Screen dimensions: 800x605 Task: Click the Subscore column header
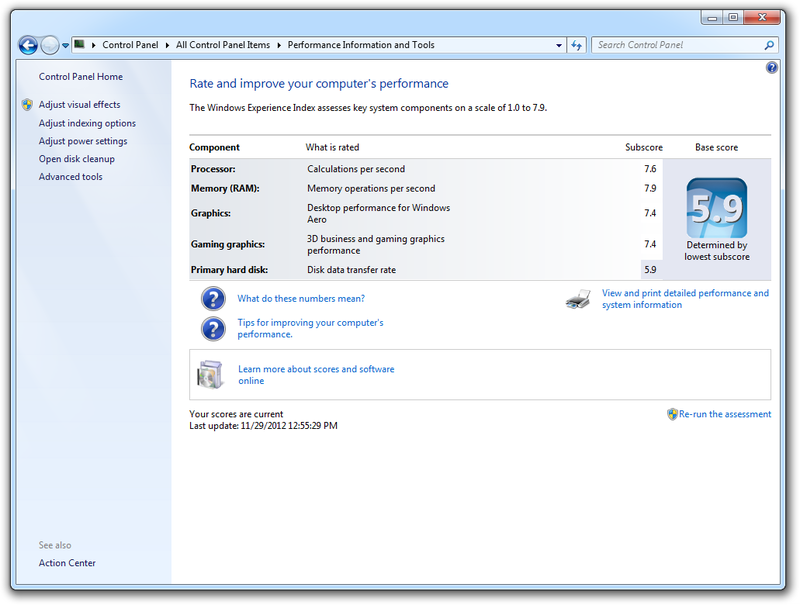click(x=644, y=147)
